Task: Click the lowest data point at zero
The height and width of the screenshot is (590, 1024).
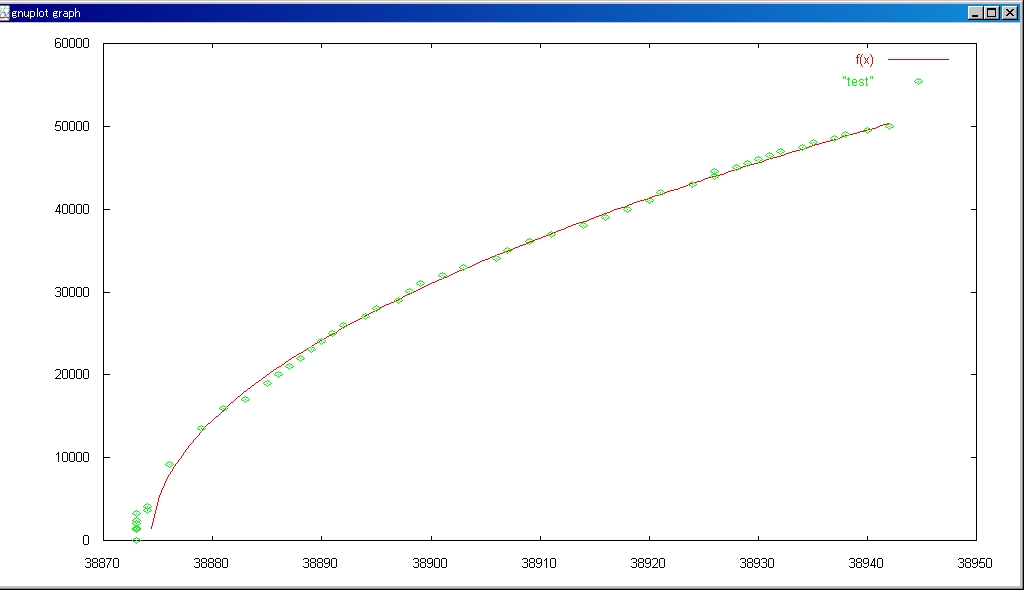Action: (136, 540)
